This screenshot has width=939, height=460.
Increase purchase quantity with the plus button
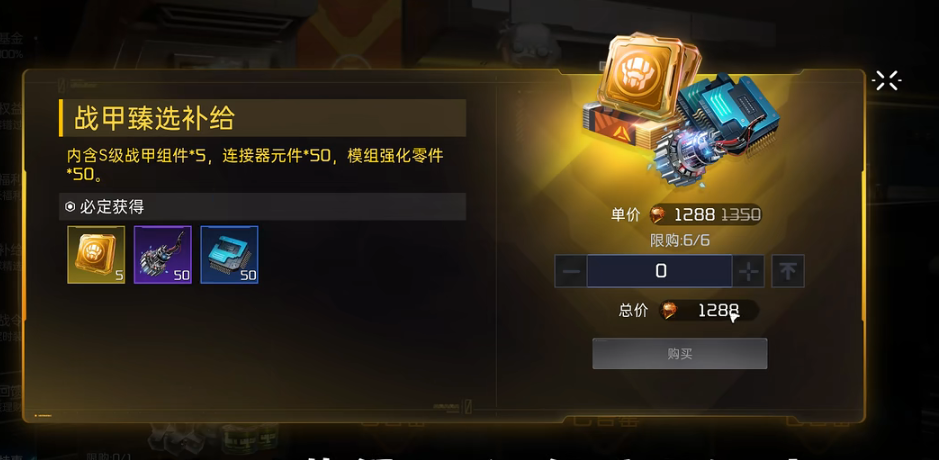749,271
